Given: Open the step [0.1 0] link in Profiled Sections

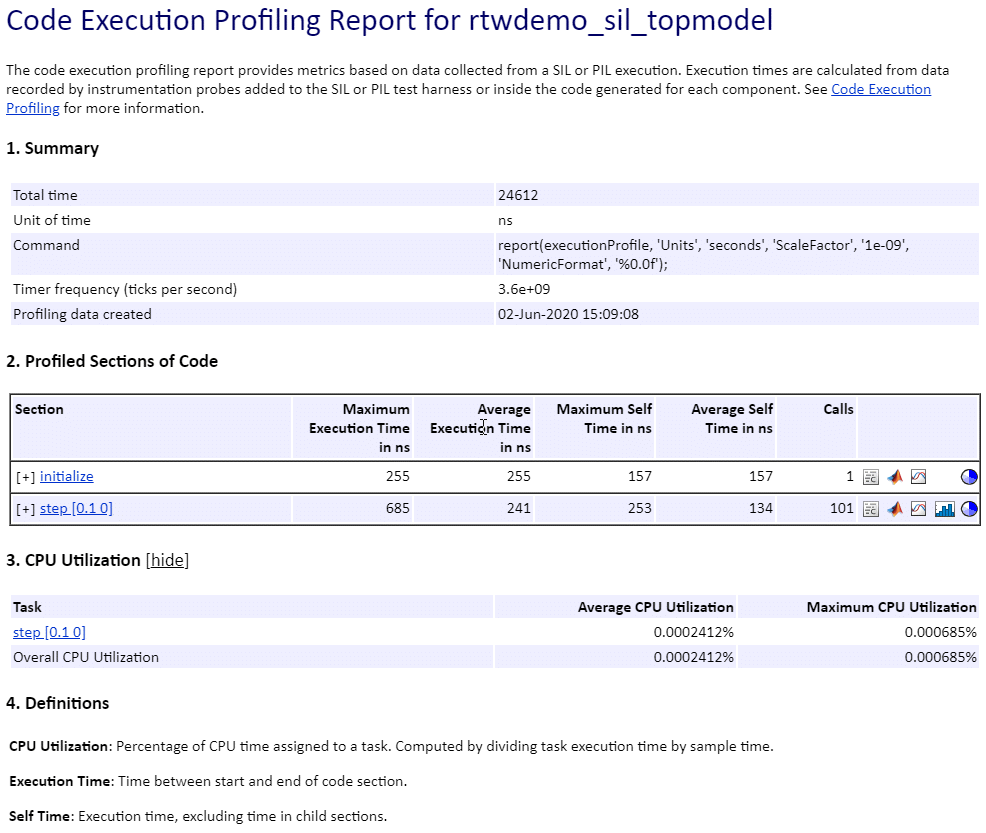Looking at the screenshot, I should point(76,509).
